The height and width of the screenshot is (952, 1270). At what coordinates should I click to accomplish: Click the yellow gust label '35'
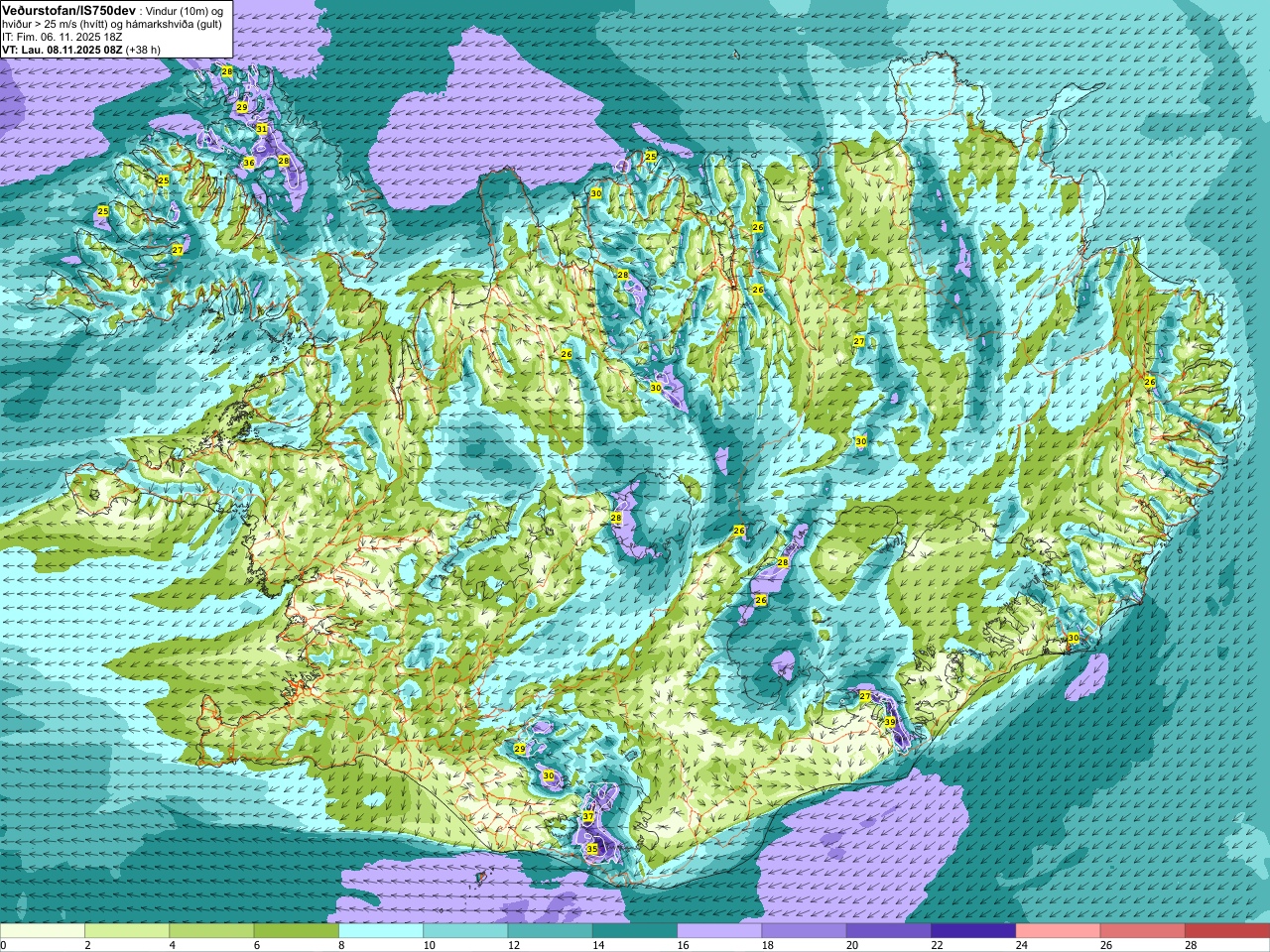pos(592,849)
